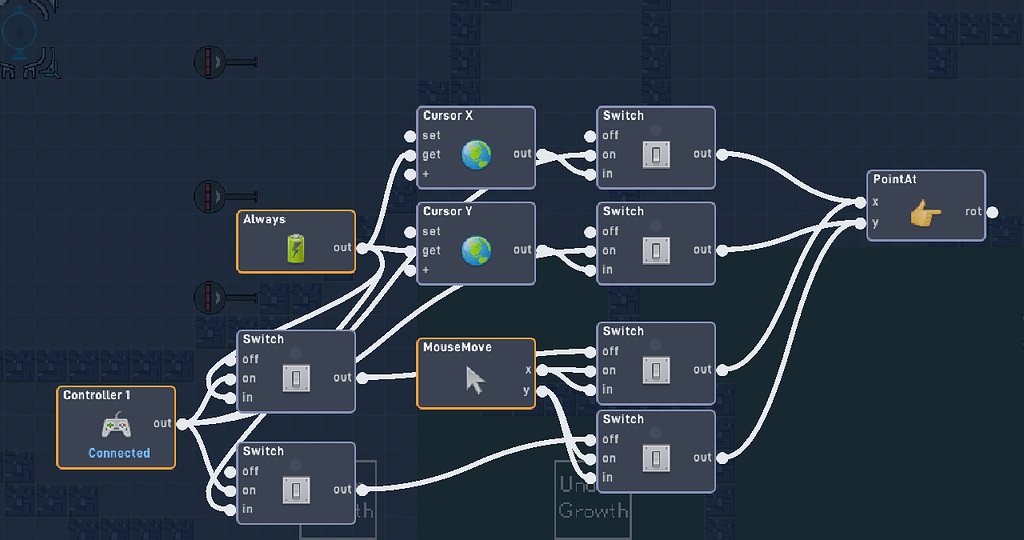Click out port of Switch beside Cursor Y
Image resolution: width=1024 pixels, height=540 pixels.
tap(722, 250)
